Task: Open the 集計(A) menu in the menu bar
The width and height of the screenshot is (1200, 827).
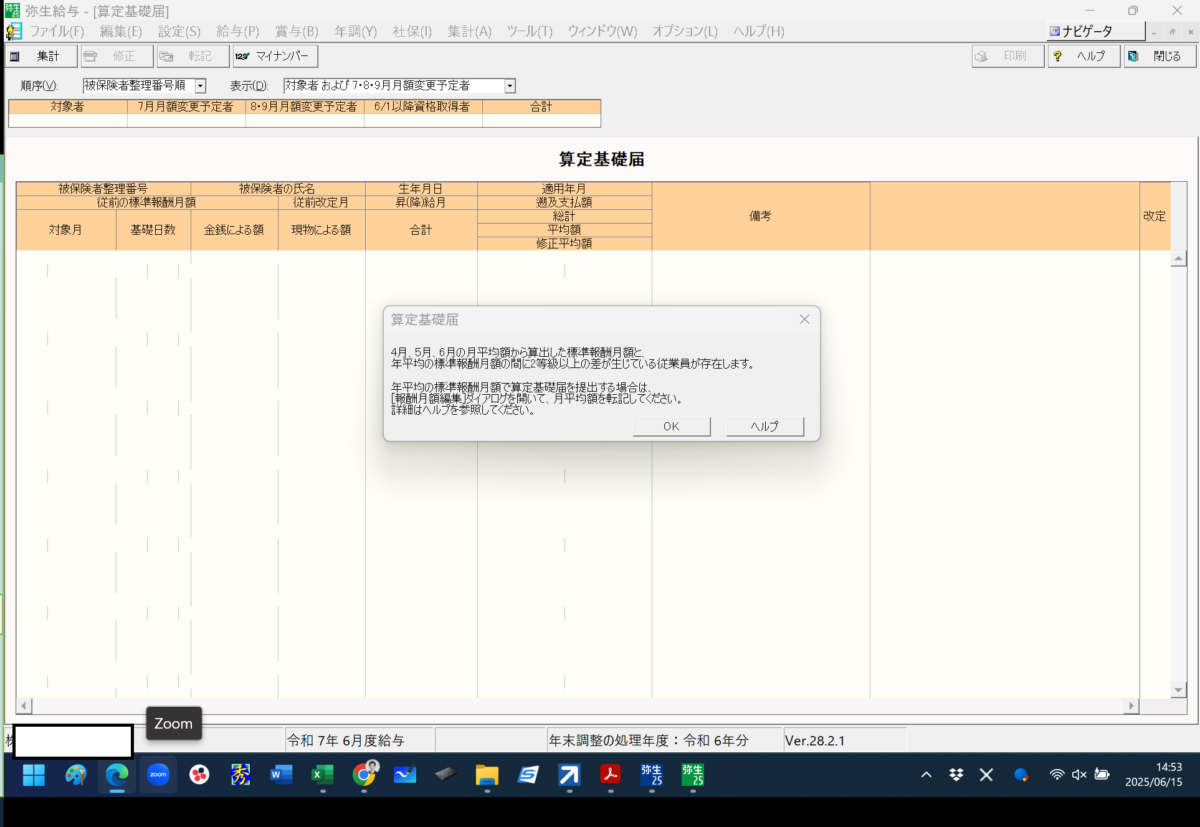Action: tap(469, 31)
